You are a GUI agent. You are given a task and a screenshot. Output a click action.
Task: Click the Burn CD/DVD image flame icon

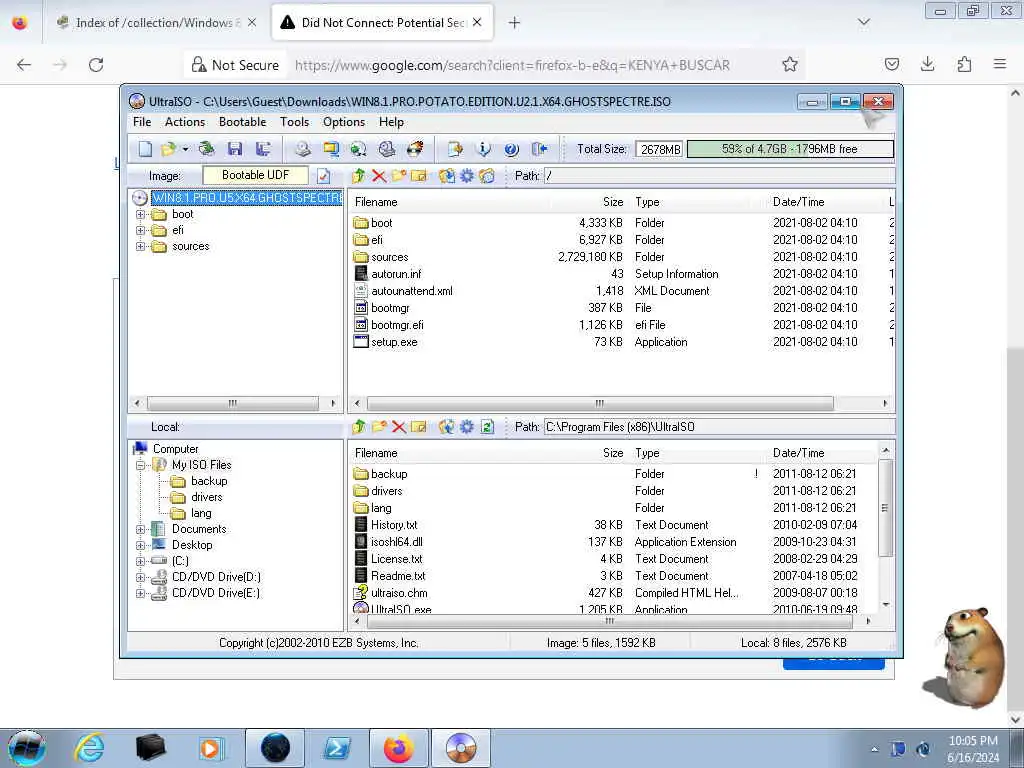point(415,150)
